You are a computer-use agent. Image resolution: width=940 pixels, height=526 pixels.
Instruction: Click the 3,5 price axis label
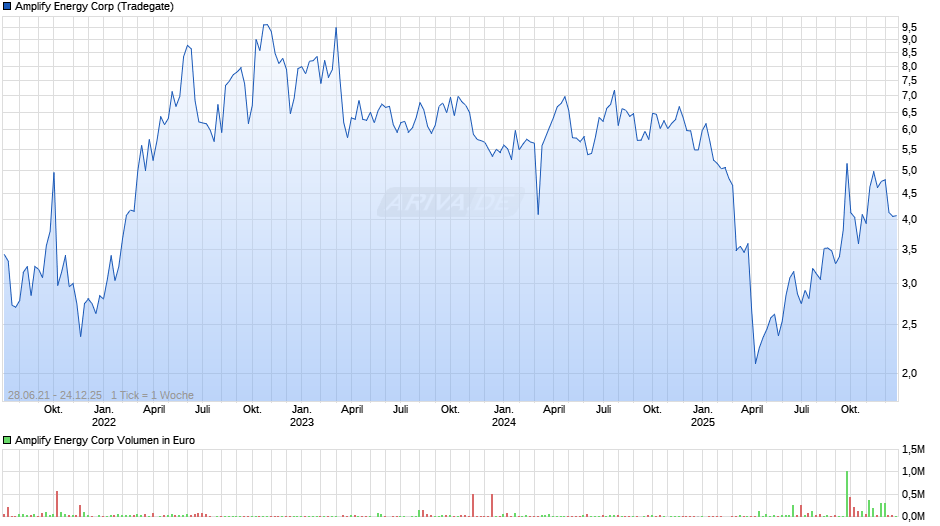coord(909,250)
